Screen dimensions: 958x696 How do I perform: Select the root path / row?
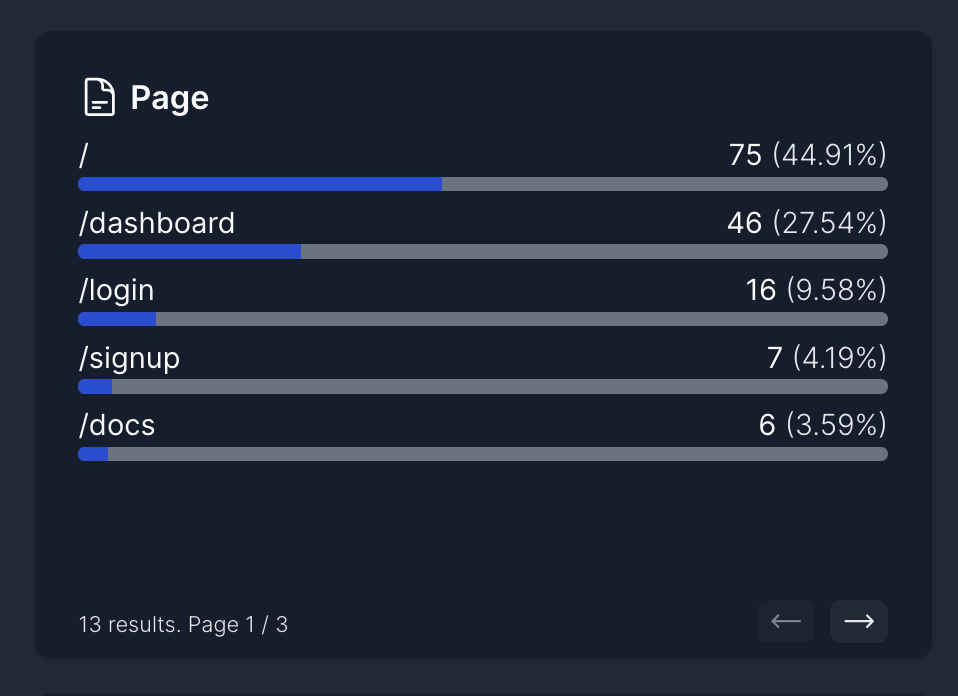[82, 155]
